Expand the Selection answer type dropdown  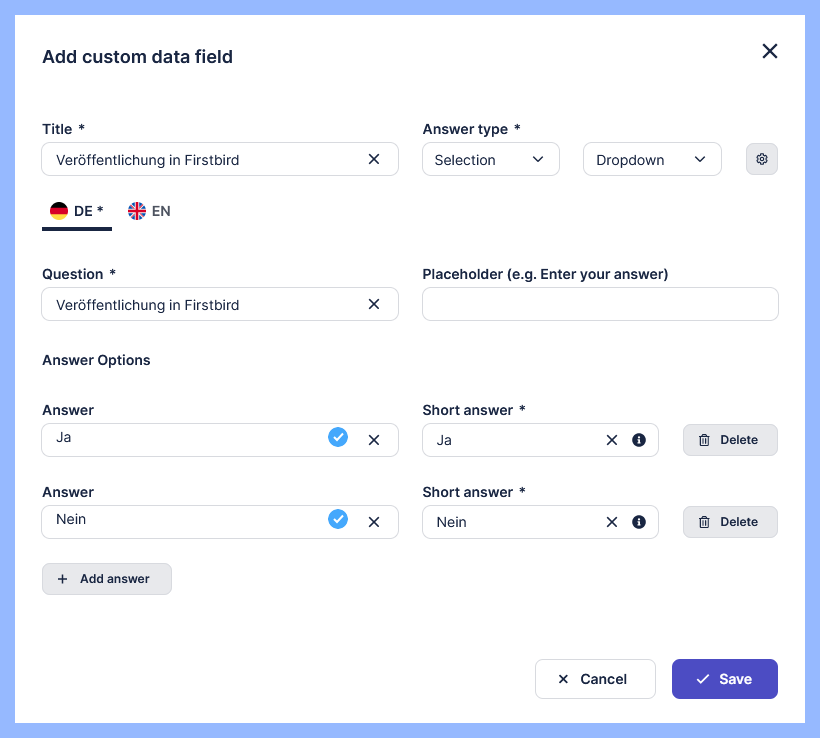point(490,160)
